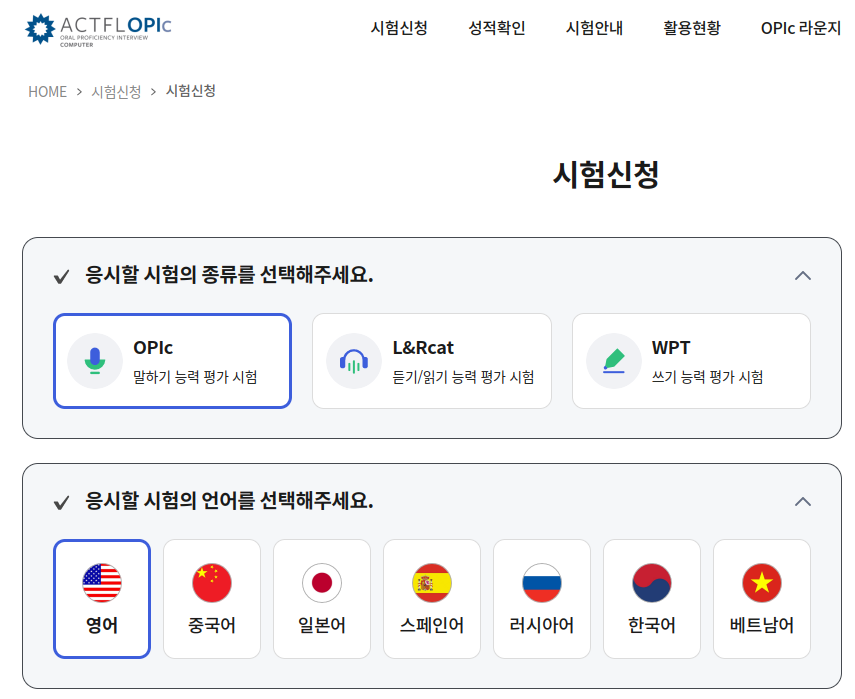The image size is (855, 699).
Task: Select the Korean Taegeuk flag icon
Action: pos(651,582)
